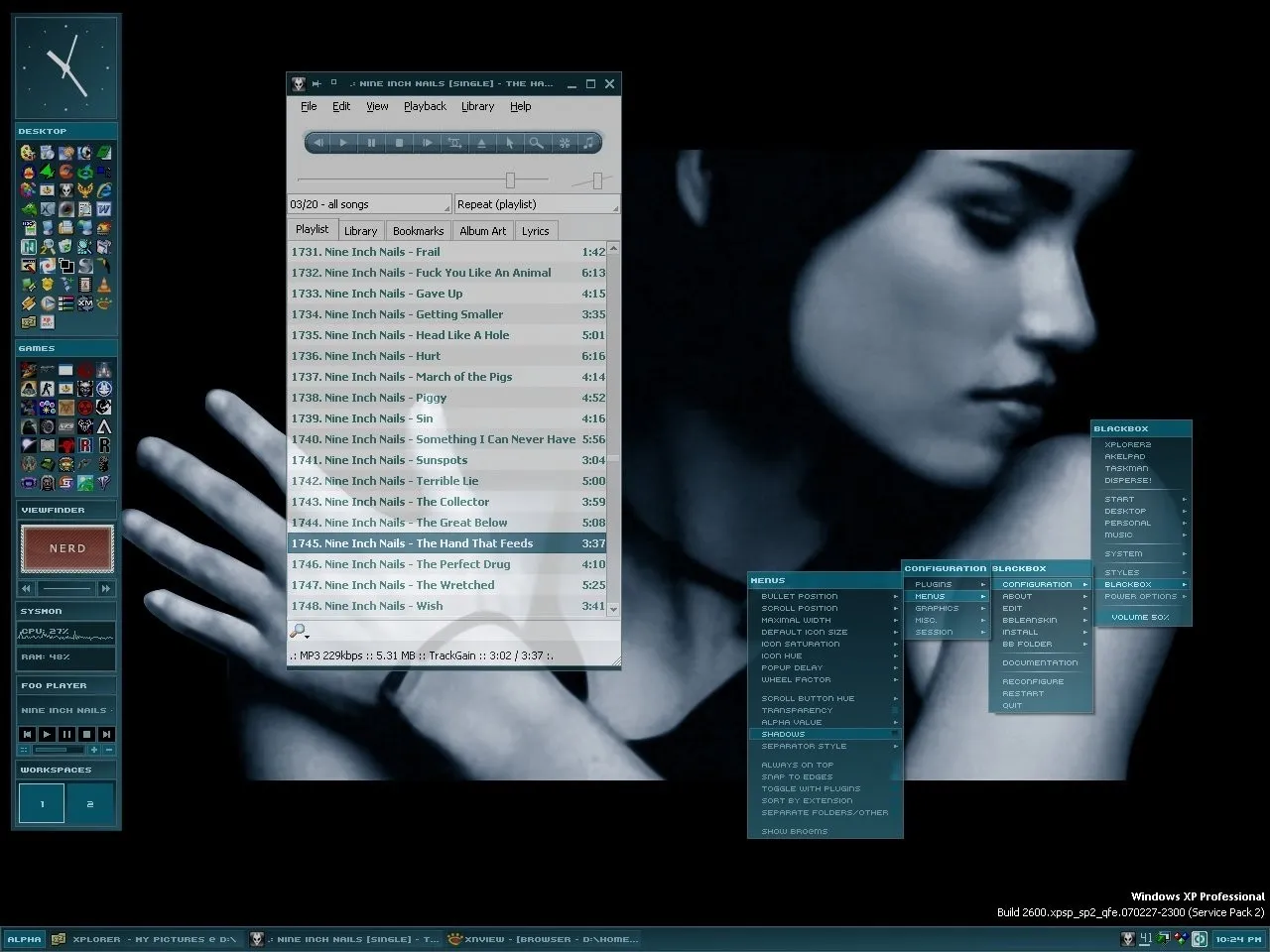Switch to the Album Art tab
Viewport: 1270px width, 952px height.
(482, 230)
